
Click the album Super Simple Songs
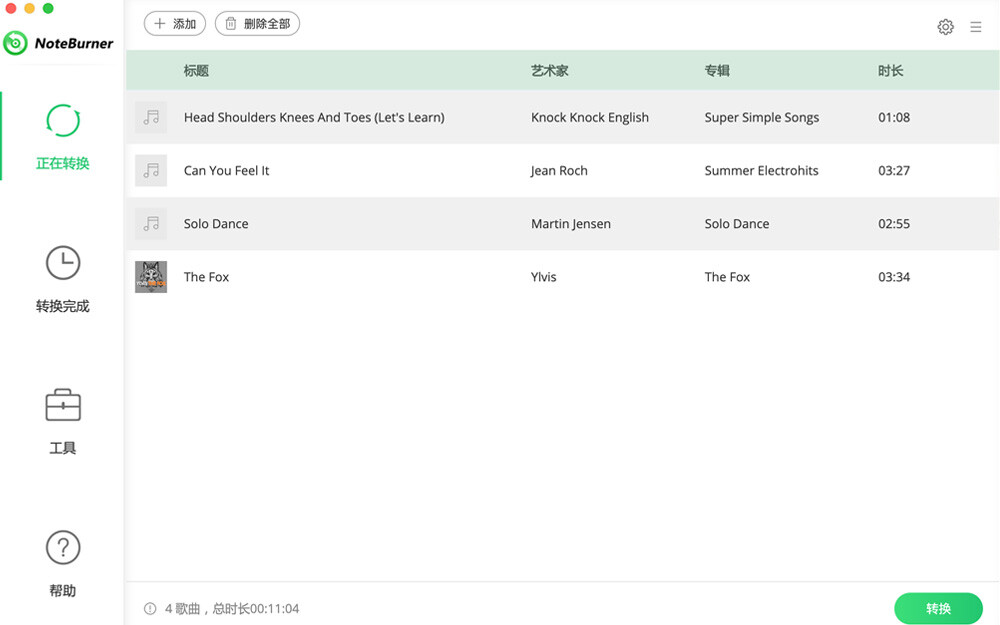pyautogui.click(x=762, y=117)
